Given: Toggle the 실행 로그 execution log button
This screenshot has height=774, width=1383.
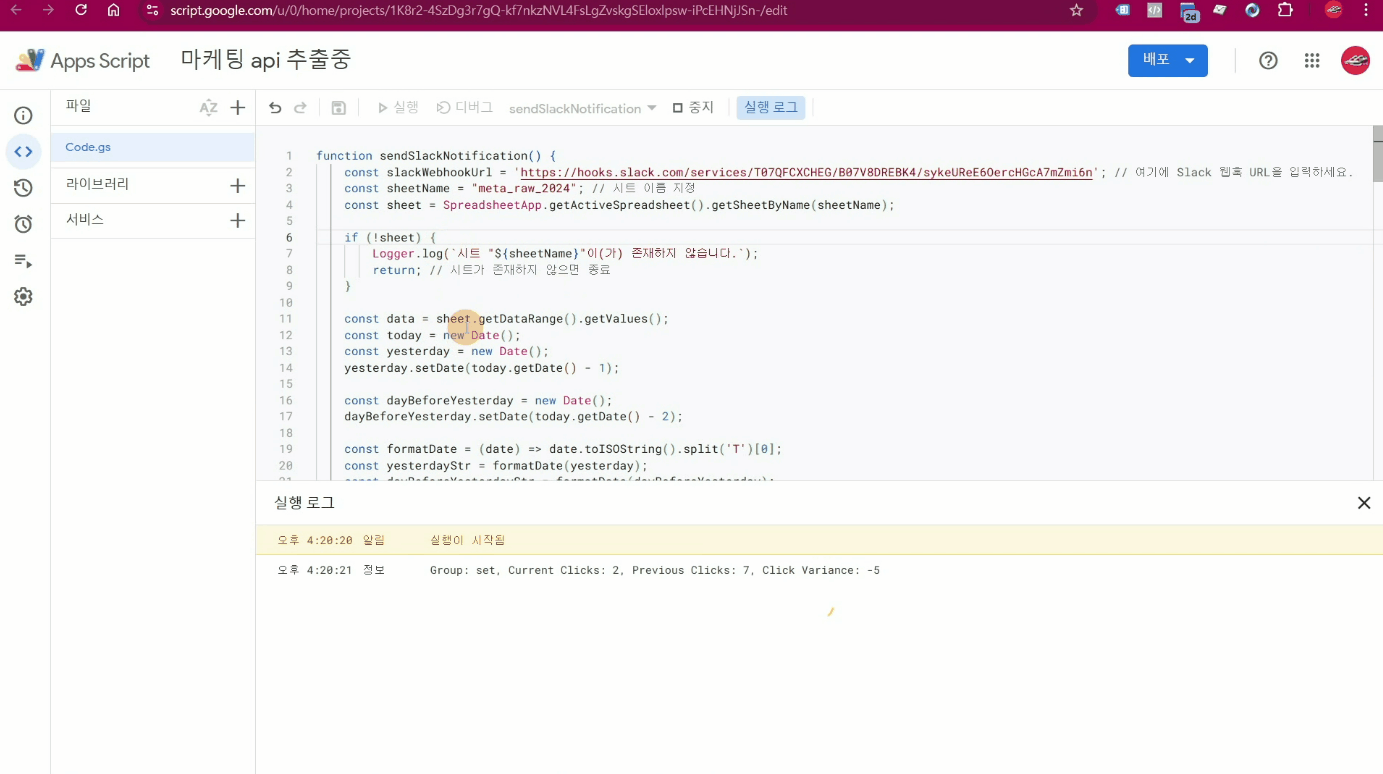Looking at the screenshot, I should [x=770, y=108].
